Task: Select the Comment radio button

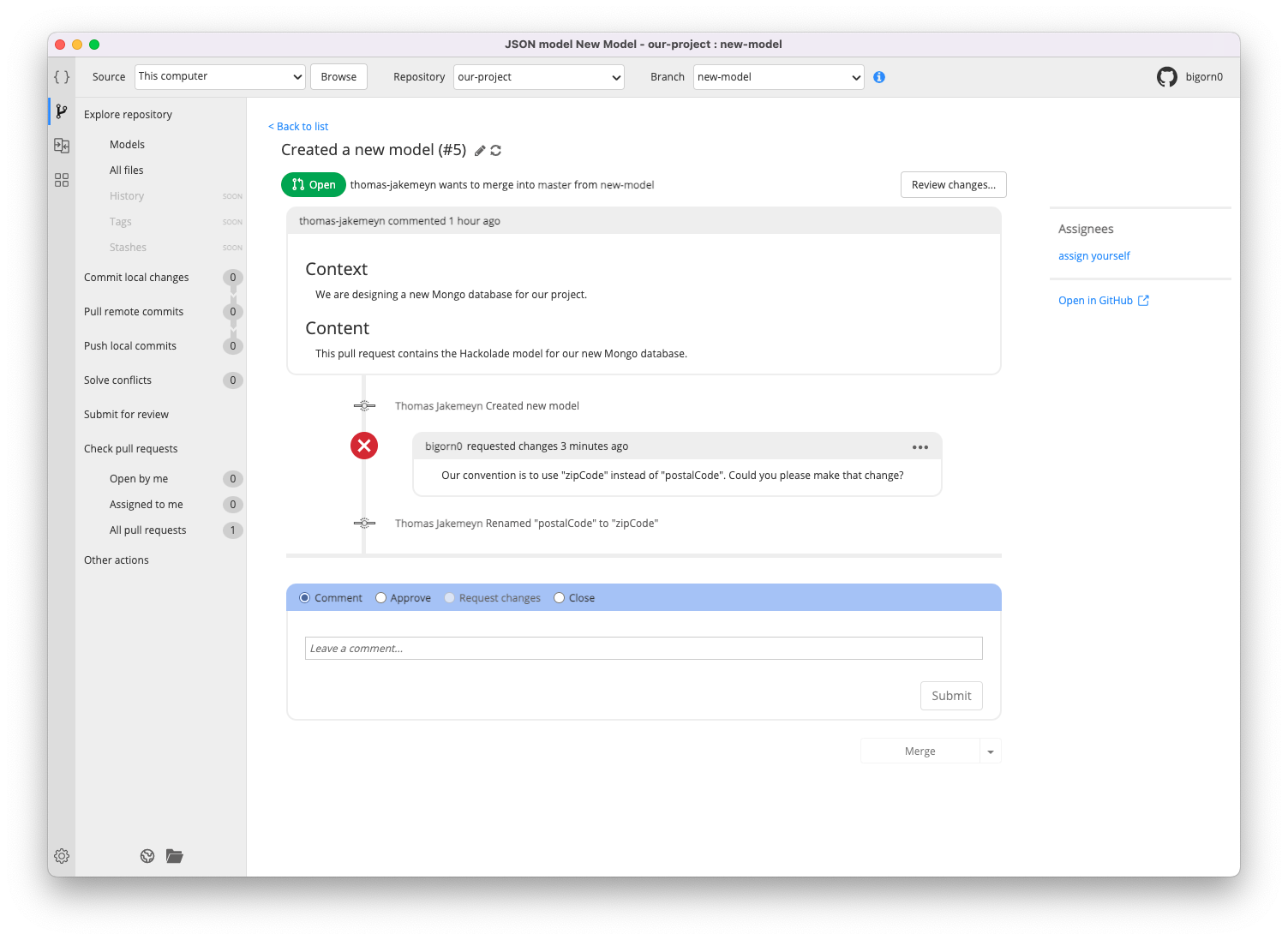Action: pos(304,597)
